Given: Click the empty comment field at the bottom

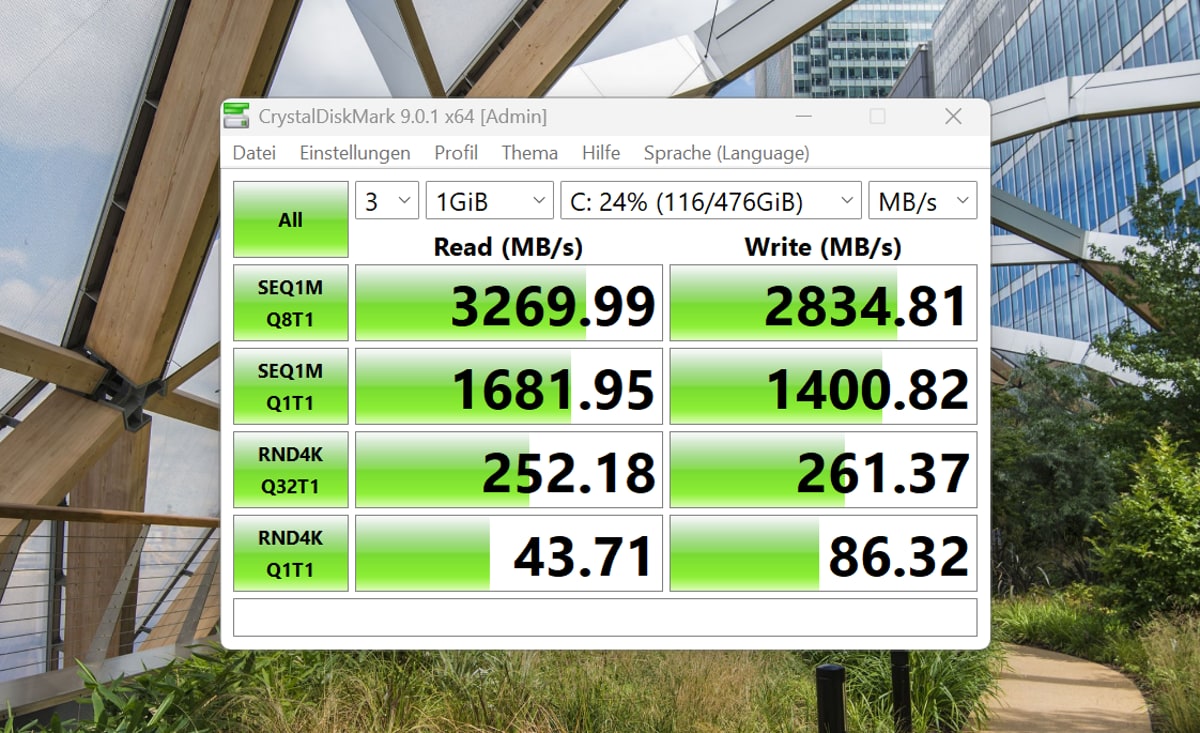Looking at the screenshot, I should tap(605, 618).
